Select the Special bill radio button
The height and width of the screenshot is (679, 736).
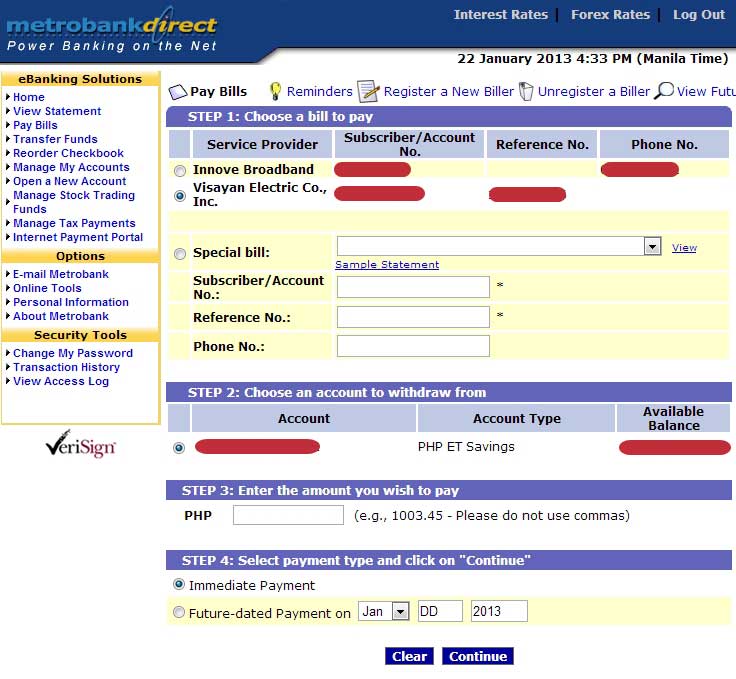(180, 254)
